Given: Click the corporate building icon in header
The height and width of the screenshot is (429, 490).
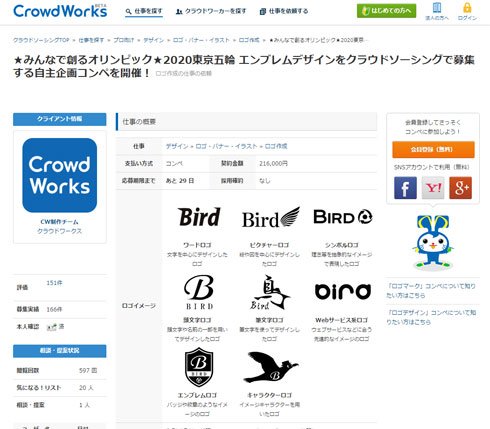Looking at the screenshot, I should (x=437, y=8).
